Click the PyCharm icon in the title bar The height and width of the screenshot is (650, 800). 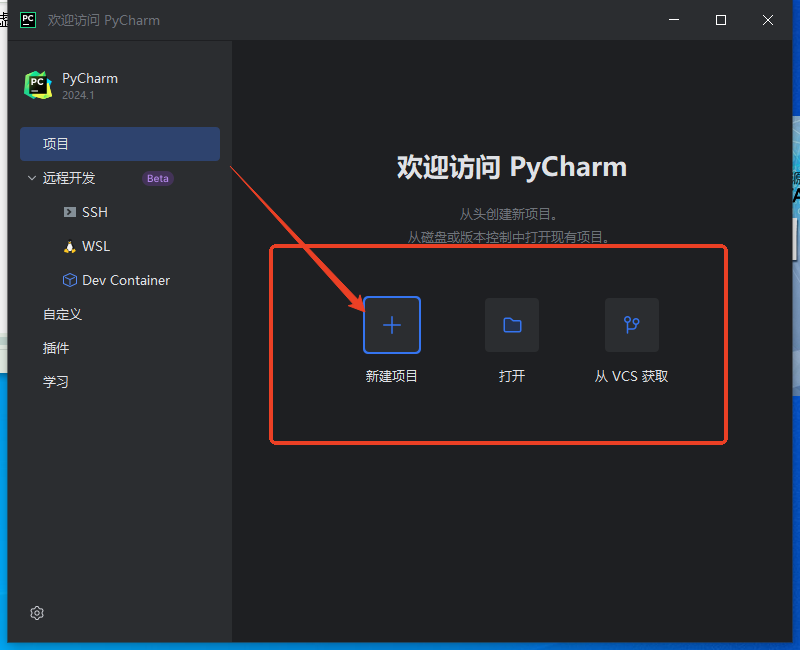click(x=28, y=20)
